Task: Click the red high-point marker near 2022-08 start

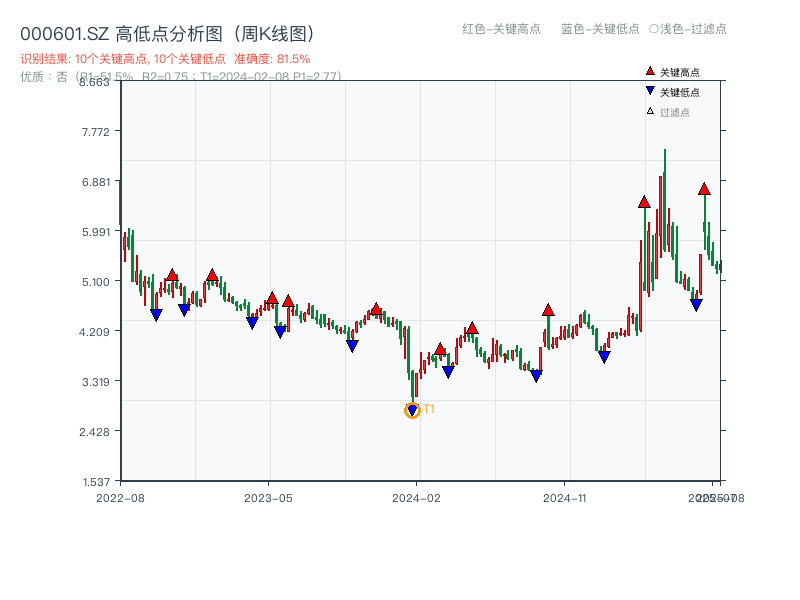Action: click(x=173, y=277)
